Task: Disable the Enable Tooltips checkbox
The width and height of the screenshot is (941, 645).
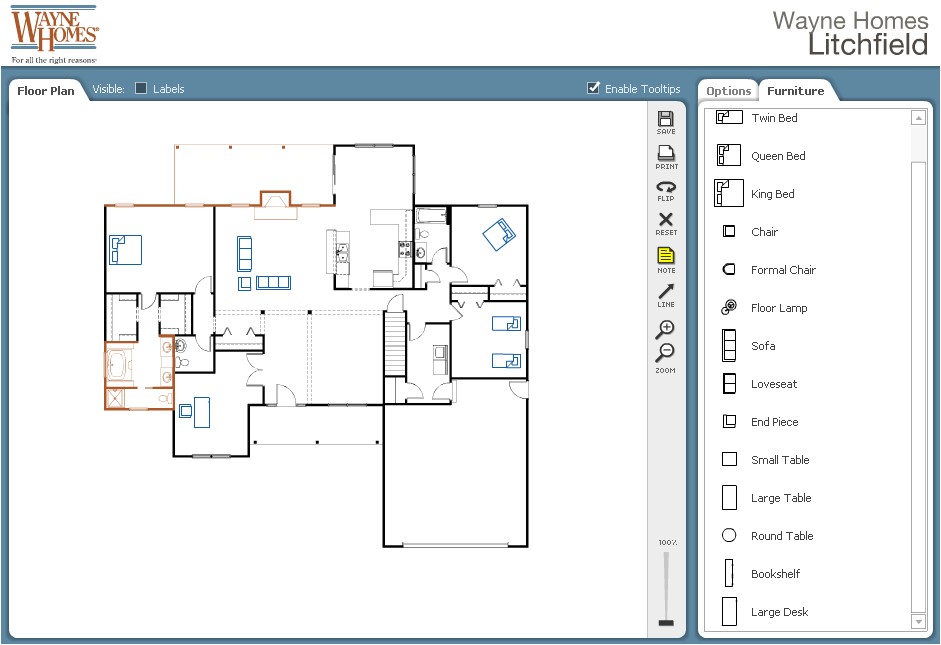Action: [593, 88]
